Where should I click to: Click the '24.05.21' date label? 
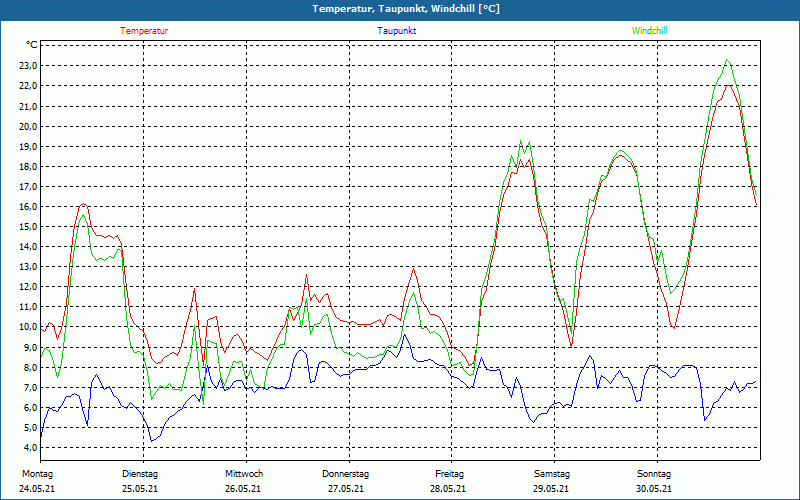(37, 489)
